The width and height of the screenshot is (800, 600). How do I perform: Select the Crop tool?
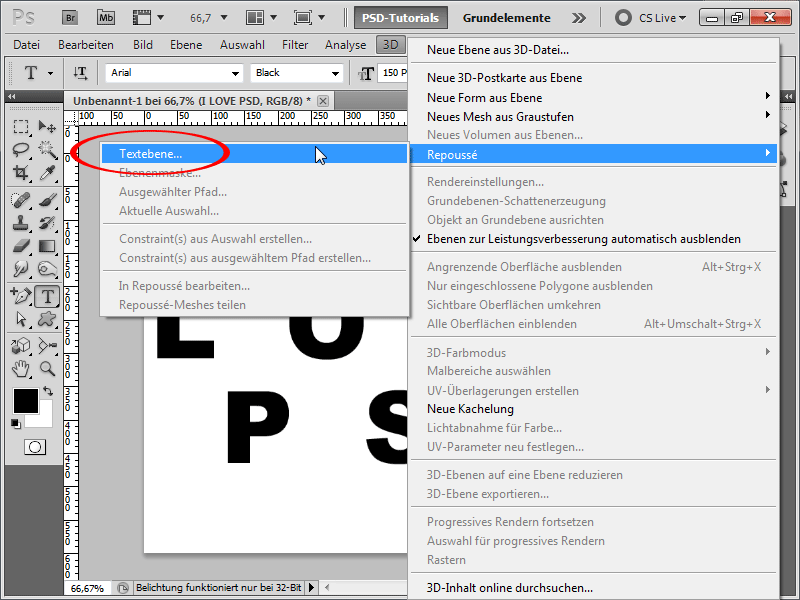(21, 172)
